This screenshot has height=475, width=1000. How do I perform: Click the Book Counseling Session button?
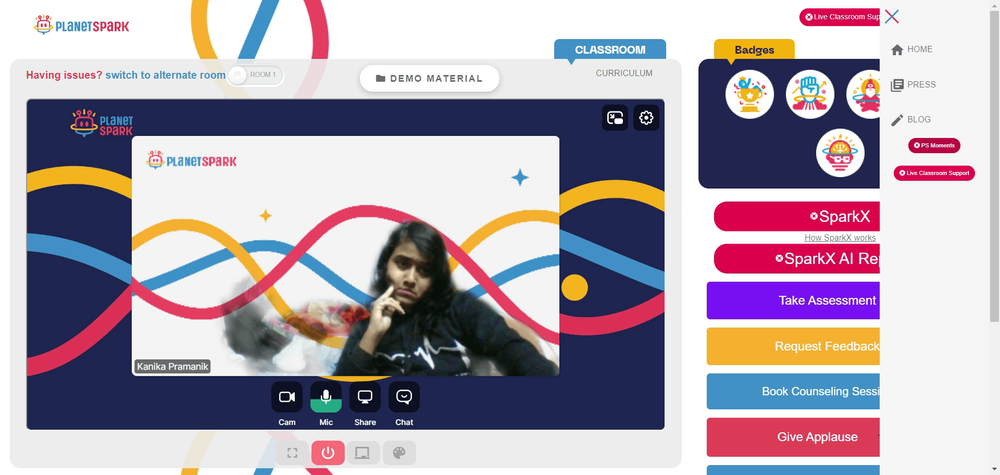(x=793, y=391)
